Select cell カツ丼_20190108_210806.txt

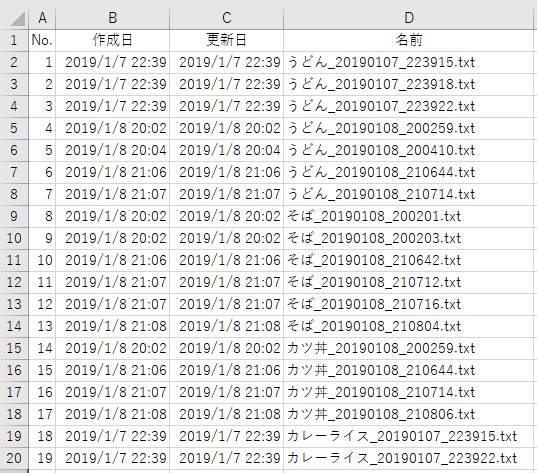click(409, 414)
